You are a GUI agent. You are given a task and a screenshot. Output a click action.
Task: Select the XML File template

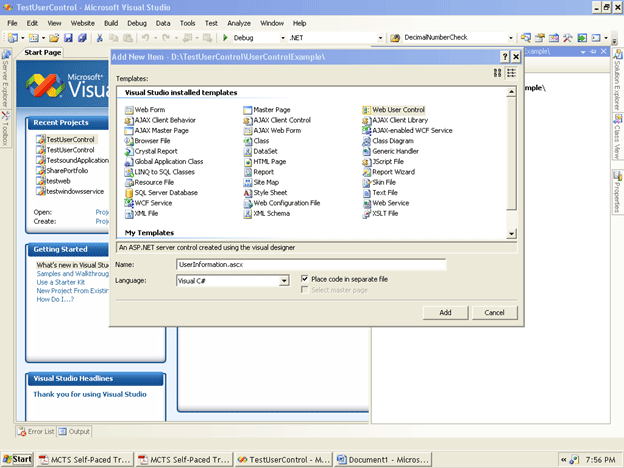click(x=141, y=213)
